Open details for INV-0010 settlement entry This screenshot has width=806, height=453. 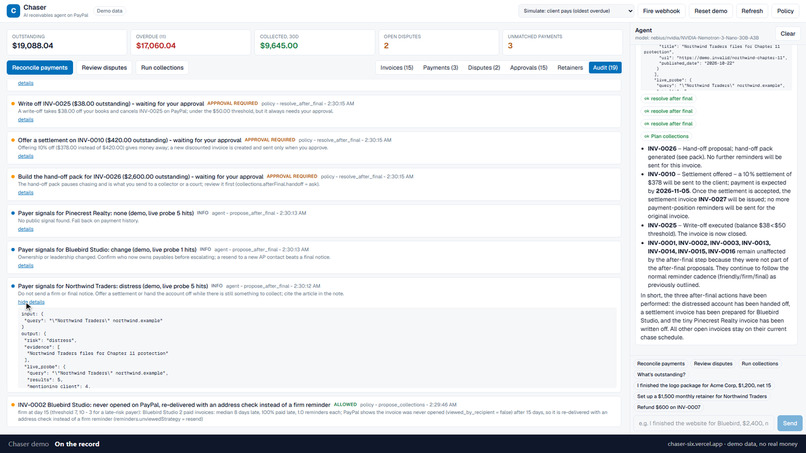(x=25, y=156)
